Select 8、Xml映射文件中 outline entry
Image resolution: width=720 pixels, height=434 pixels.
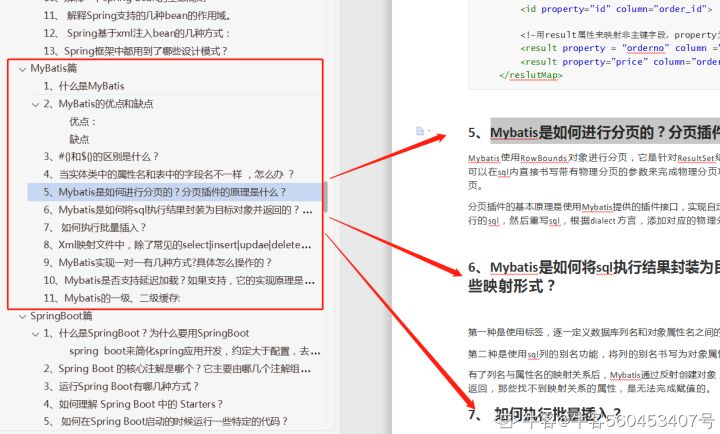[x=177, y=245]
